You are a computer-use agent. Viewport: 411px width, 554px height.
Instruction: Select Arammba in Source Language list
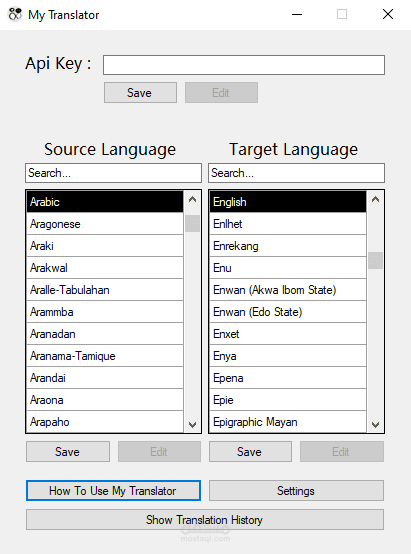coord(105,312)
